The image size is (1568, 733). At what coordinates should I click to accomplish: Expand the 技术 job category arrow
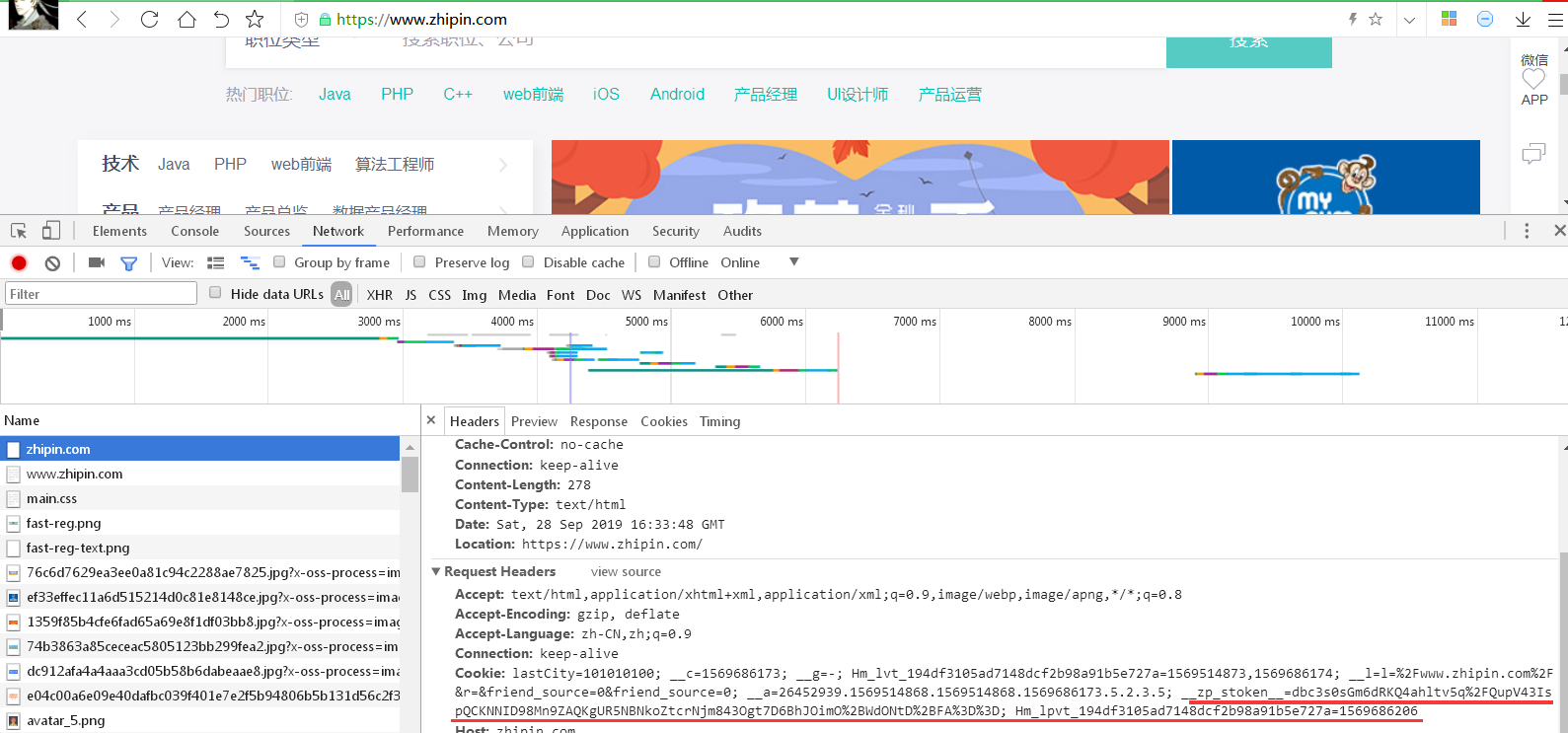coord(503,165)
